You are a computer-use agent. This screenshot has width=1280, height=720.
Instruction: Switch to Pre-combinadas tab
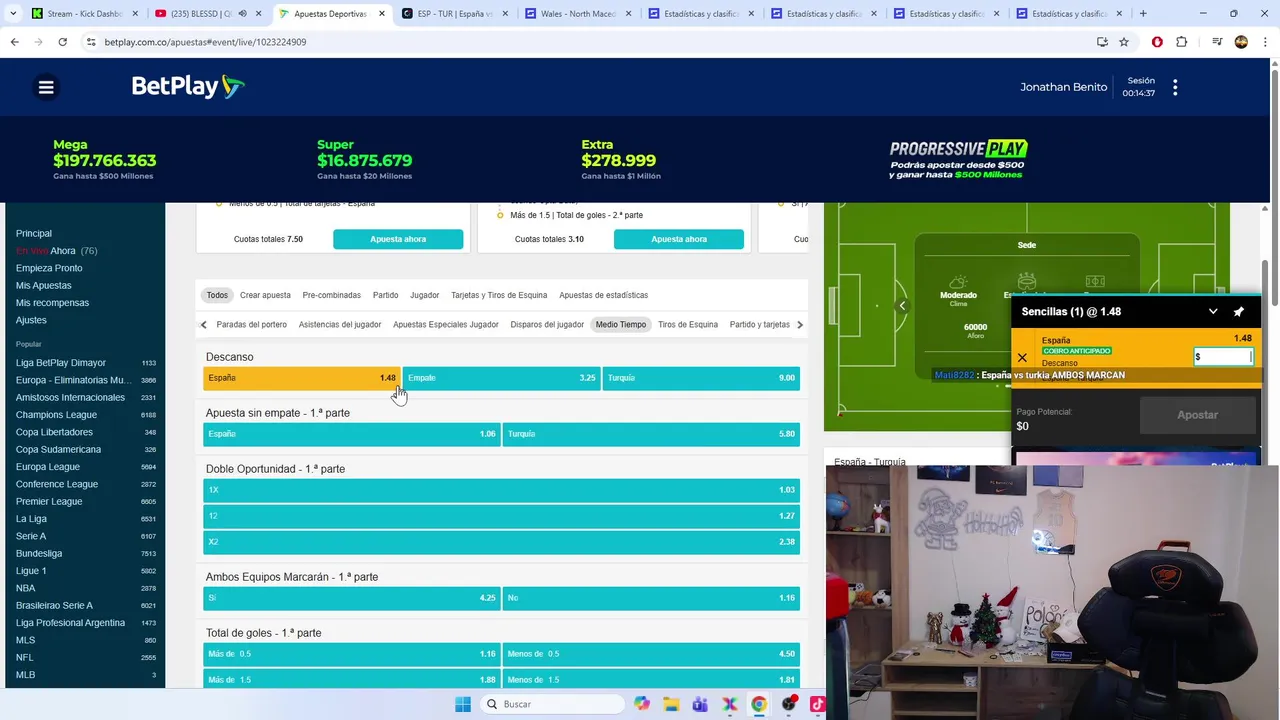pyautogui.click(x=331, y=295)
